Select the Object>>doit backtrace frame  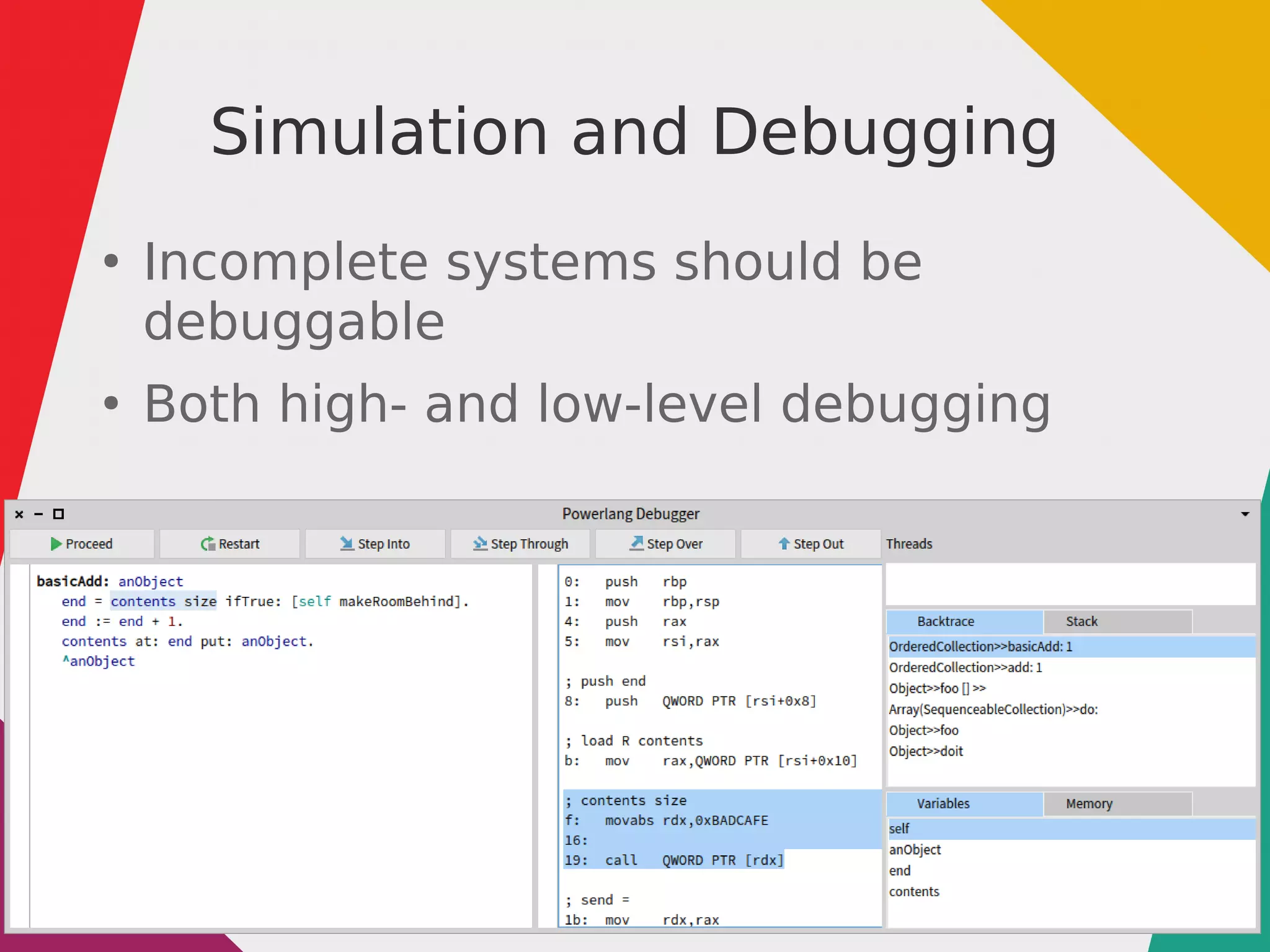[x=1072, y=751]
